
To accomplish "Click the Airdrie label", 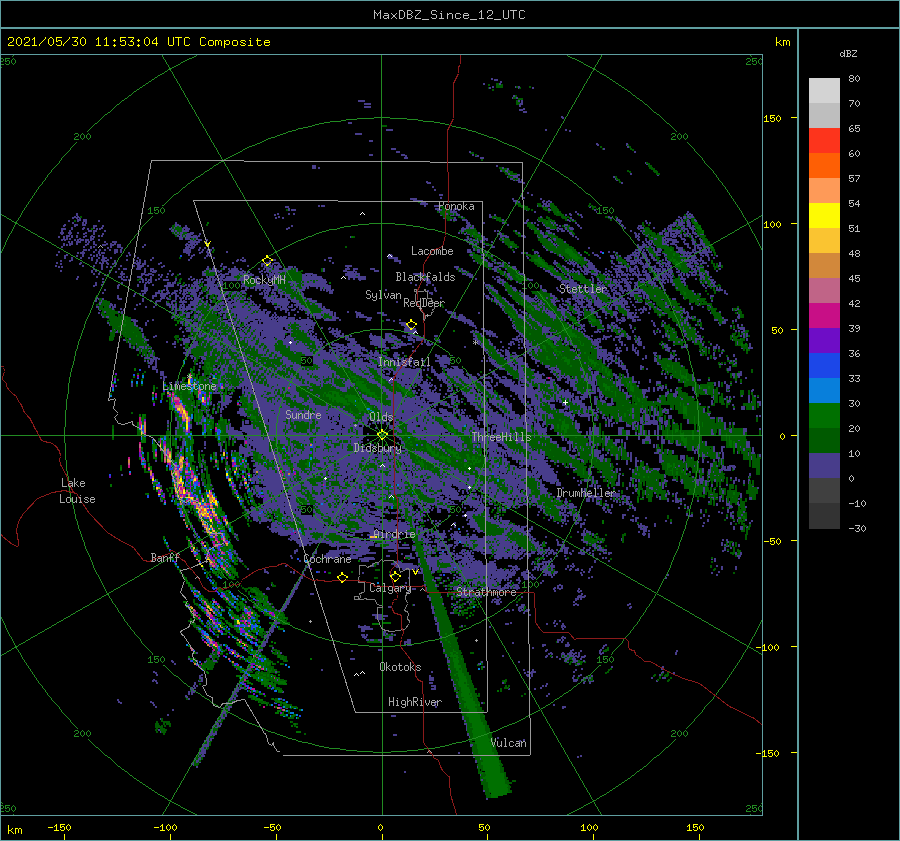I will [x=394, y=534].
